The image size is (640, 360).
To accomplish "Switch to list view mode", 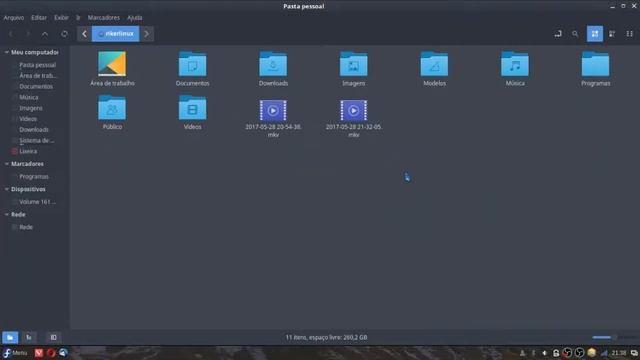I will tap(612, 34).
